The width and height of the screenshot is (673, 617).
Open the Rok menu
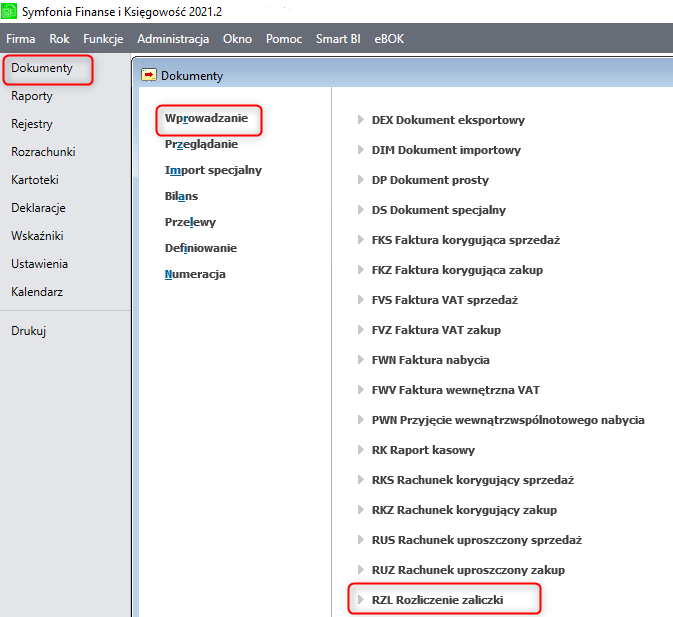[x=59, y=39]
